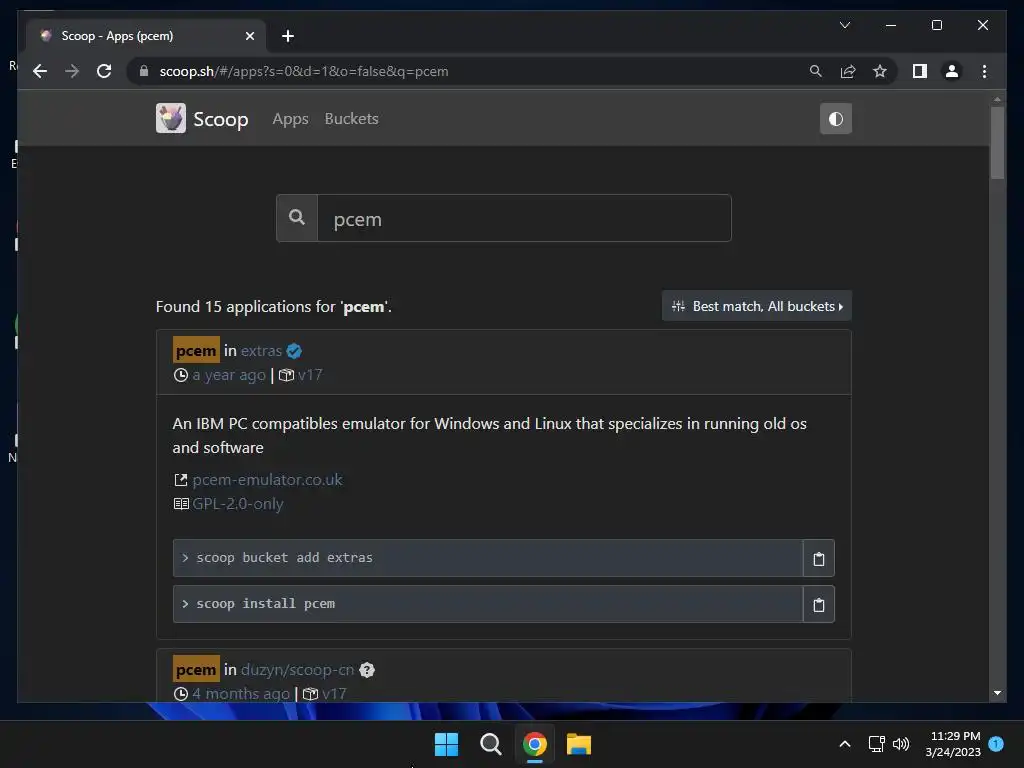The height and width of the screenshot is (768, 1024).
Task: Go back with browser back arrow
Action: (x=40, y=71)
